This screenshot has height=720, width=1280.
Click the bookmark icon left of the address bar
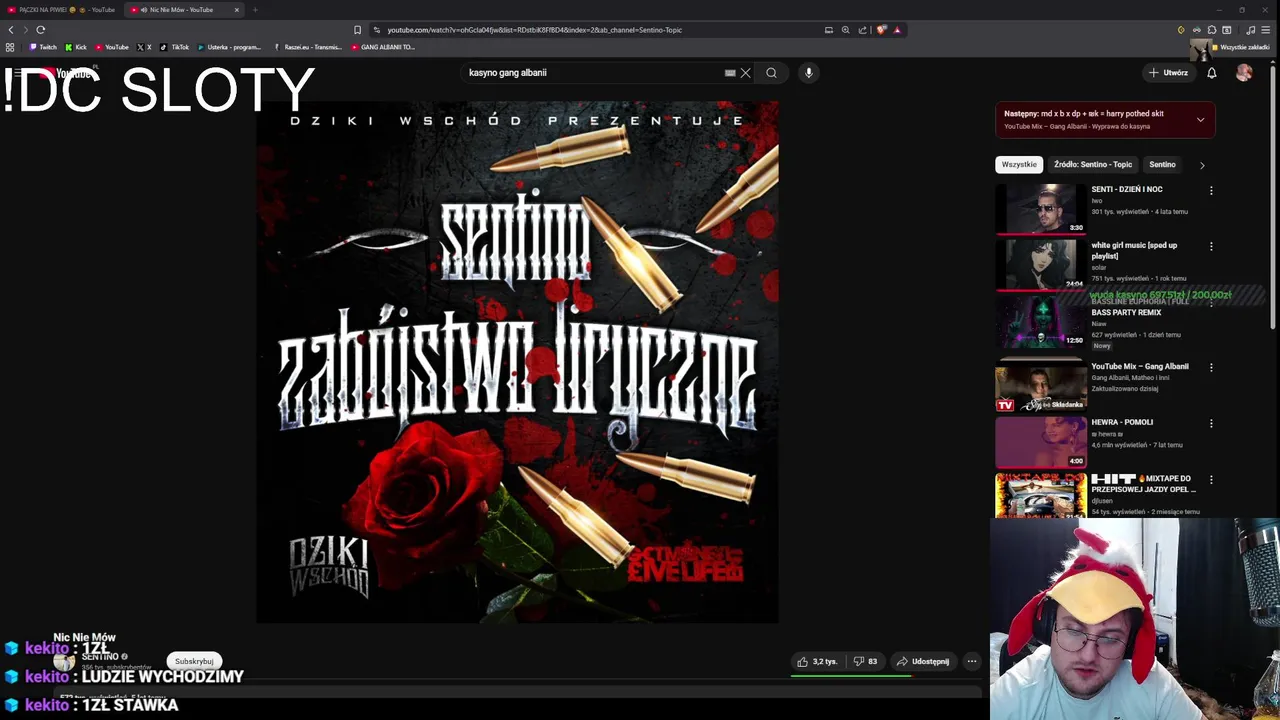click(x=357, y=30)
